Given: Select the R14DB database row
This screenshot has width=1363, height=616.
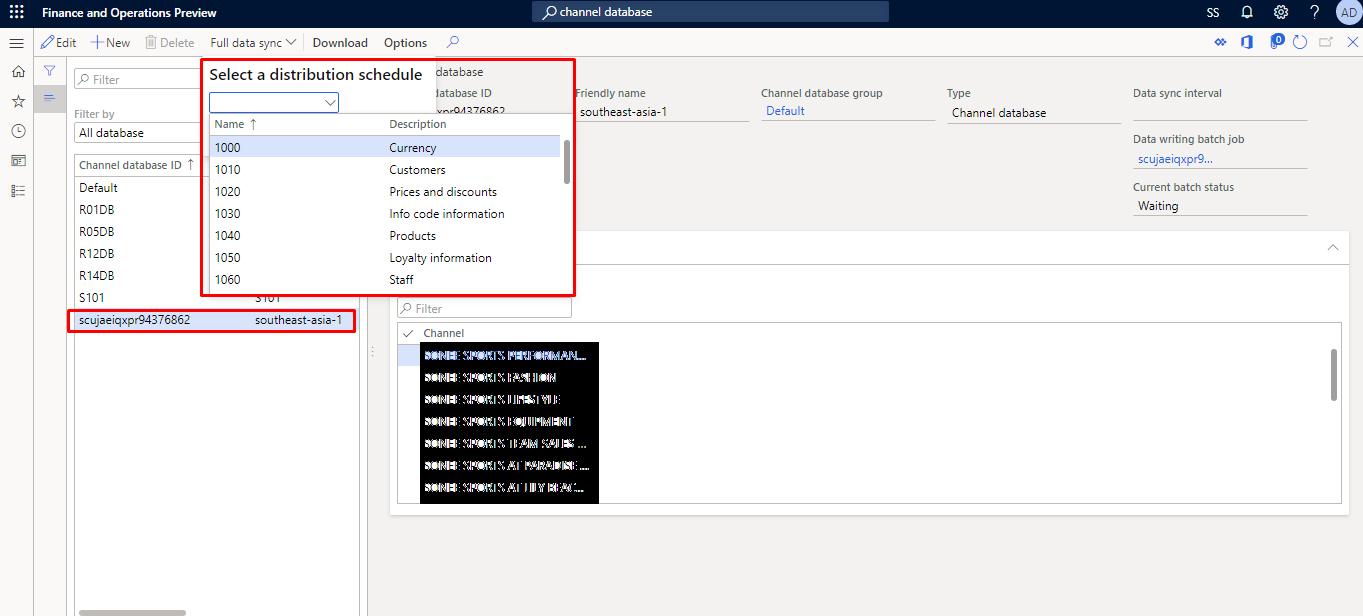Looking at the screenshot, I should point(138,276).
